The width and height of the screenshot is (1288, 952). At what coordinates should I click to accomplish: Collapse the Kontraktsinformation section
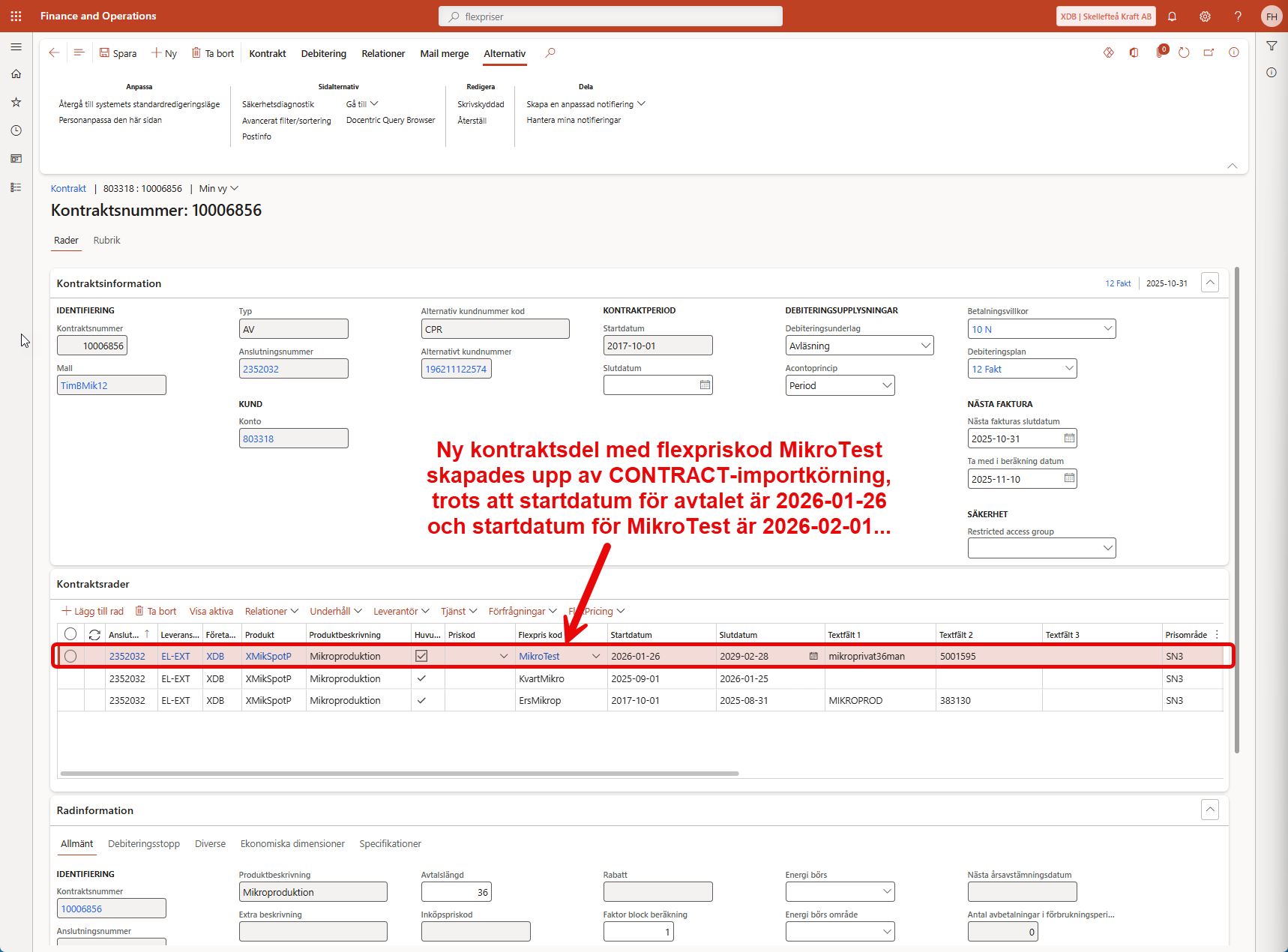[x=1209, y=283]
